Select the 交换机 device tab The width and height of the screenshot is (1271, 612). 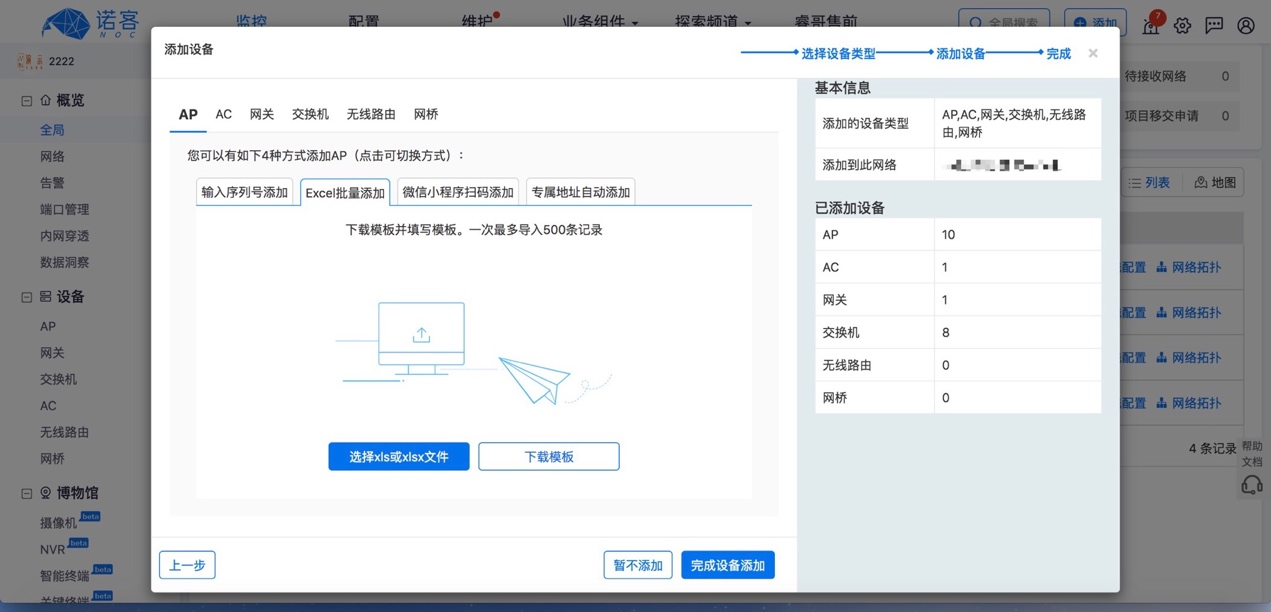pos(310,114)
